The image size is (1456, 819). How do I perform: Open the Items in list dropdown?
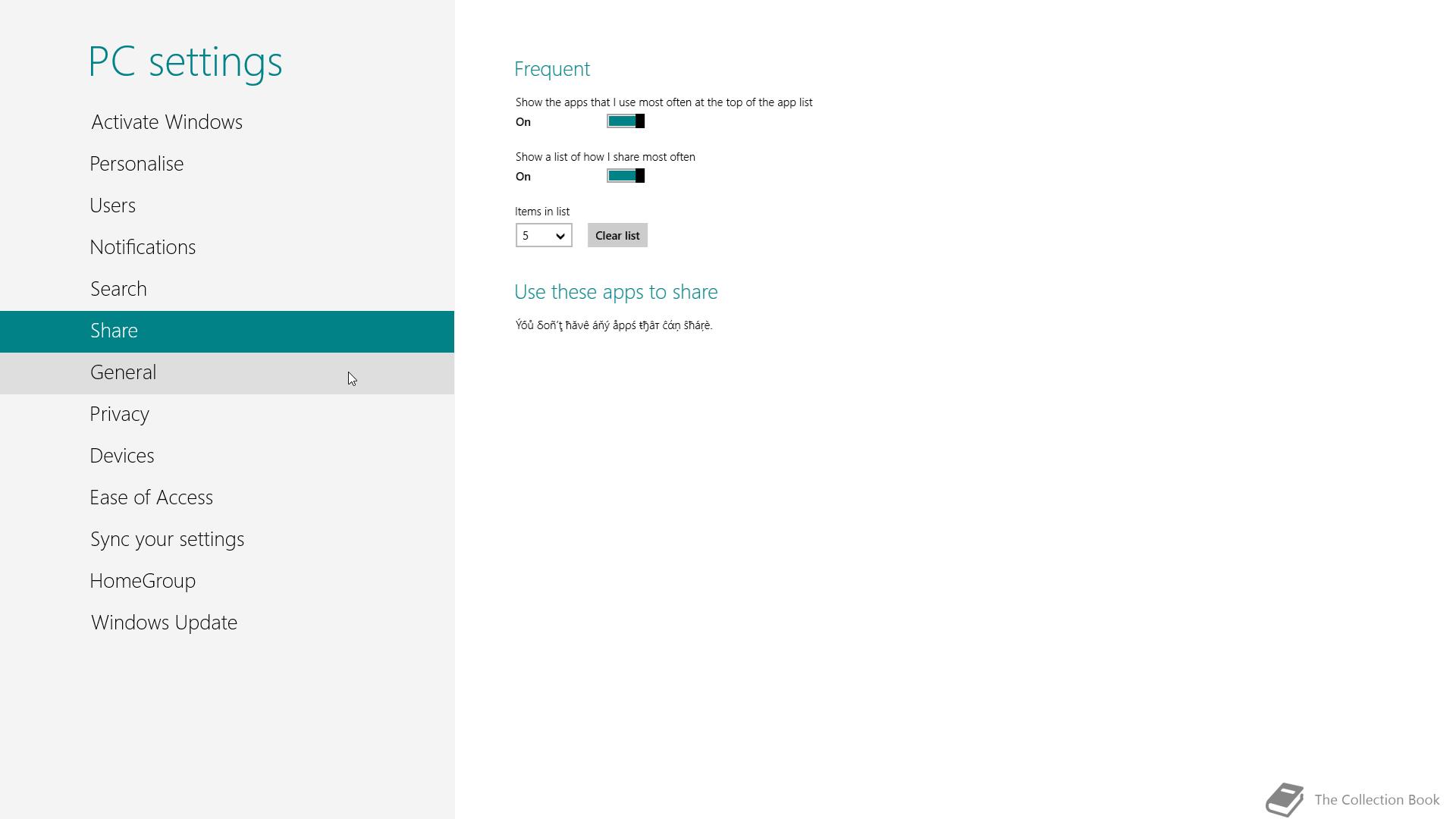tap(544, 236)
